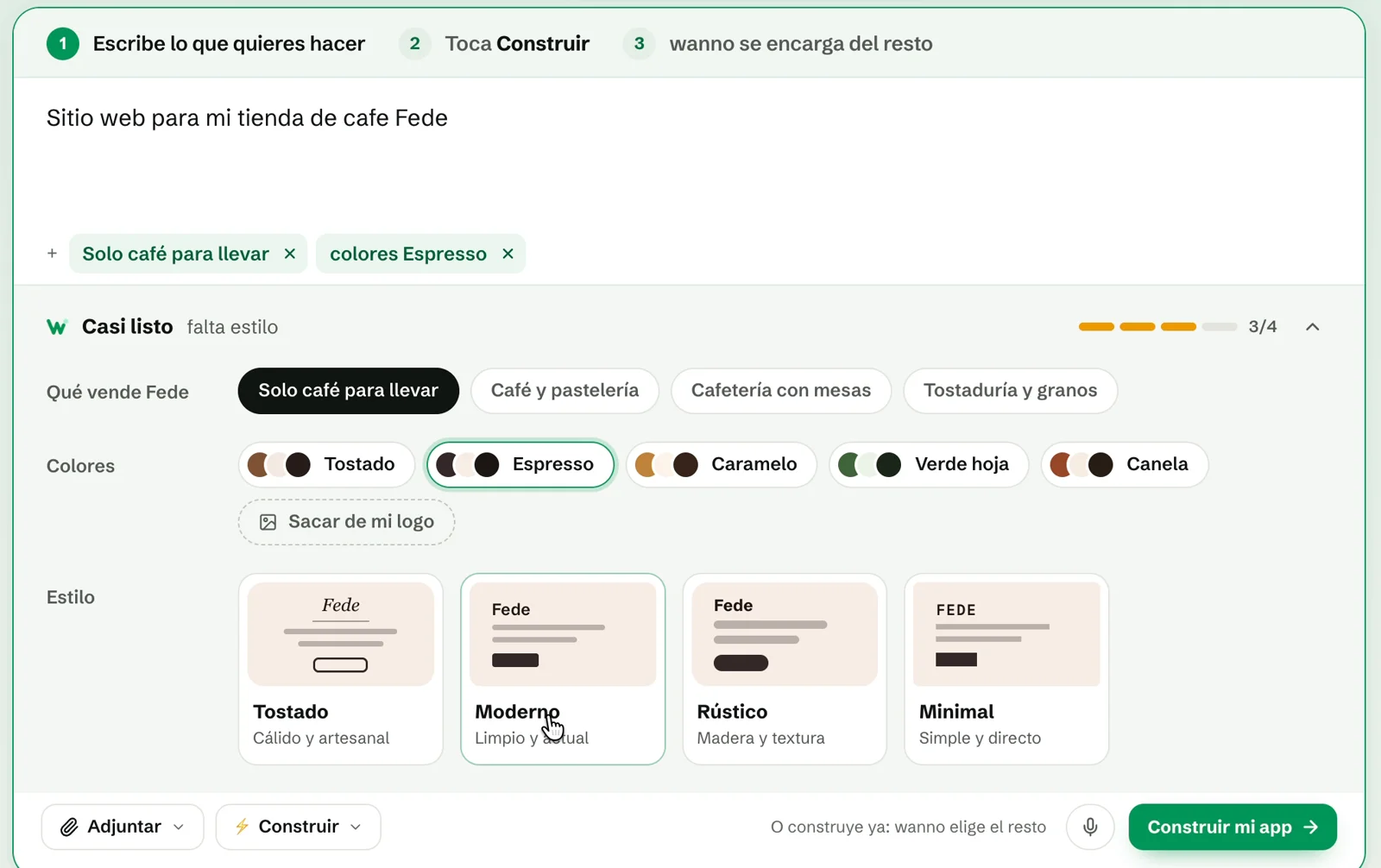Pick the Canela color palette
The image size is (1381, 868).
tap(1125, 464)
